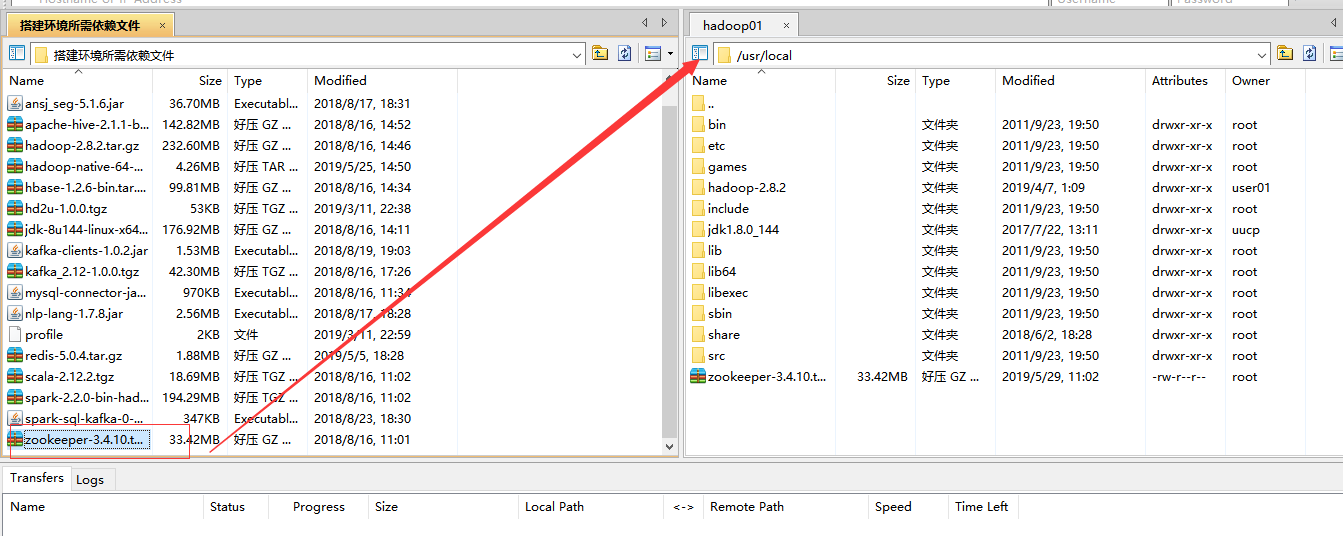Click the remote zookeeper-3.4.10 archive icon
The height and width of the screenshot is (536, 1343).
pyautogui.click(x=698, y=376)
